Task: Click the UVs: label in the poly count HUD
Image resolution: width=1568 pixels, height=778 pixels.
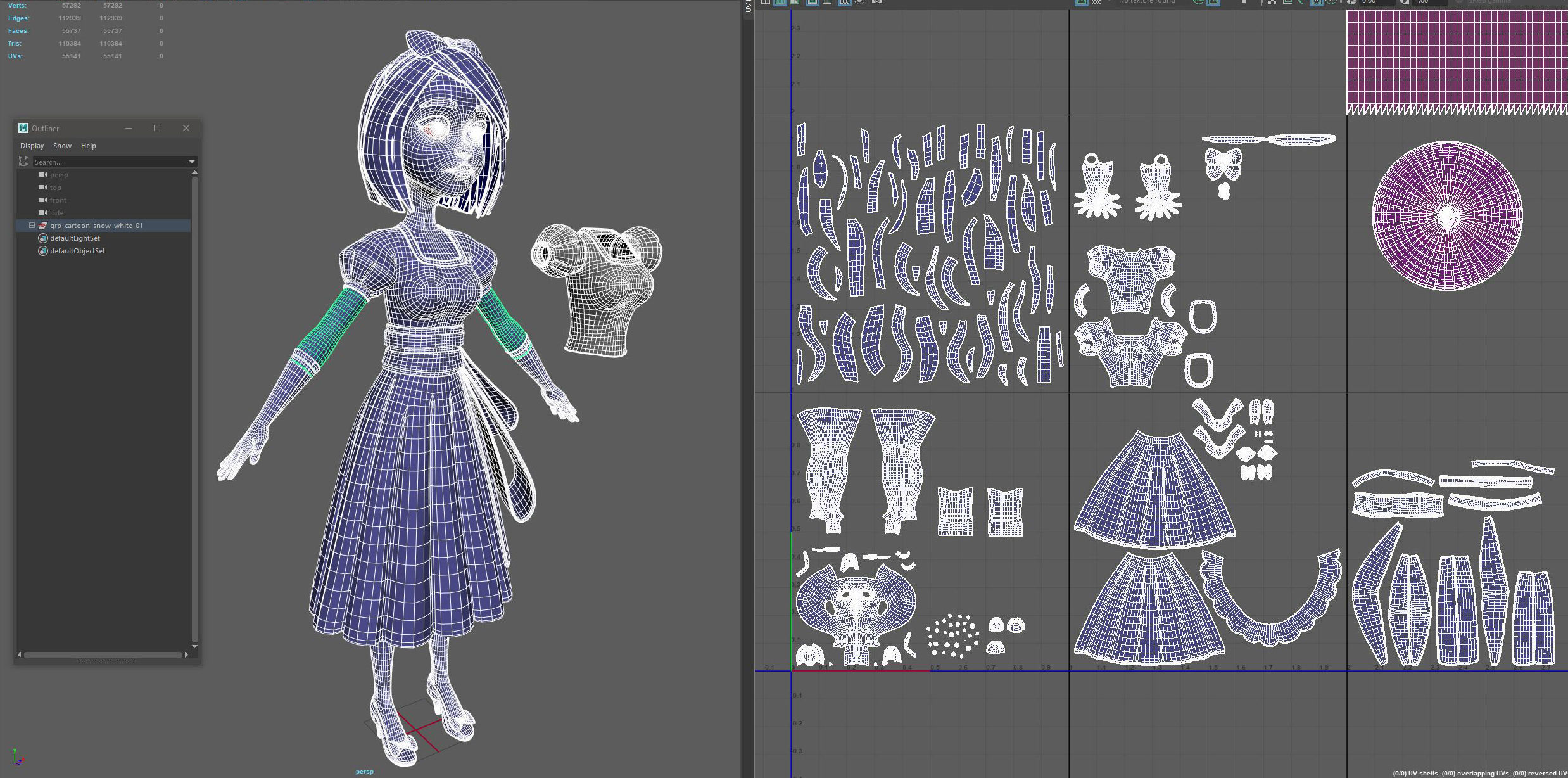Action: pos(15,56)
